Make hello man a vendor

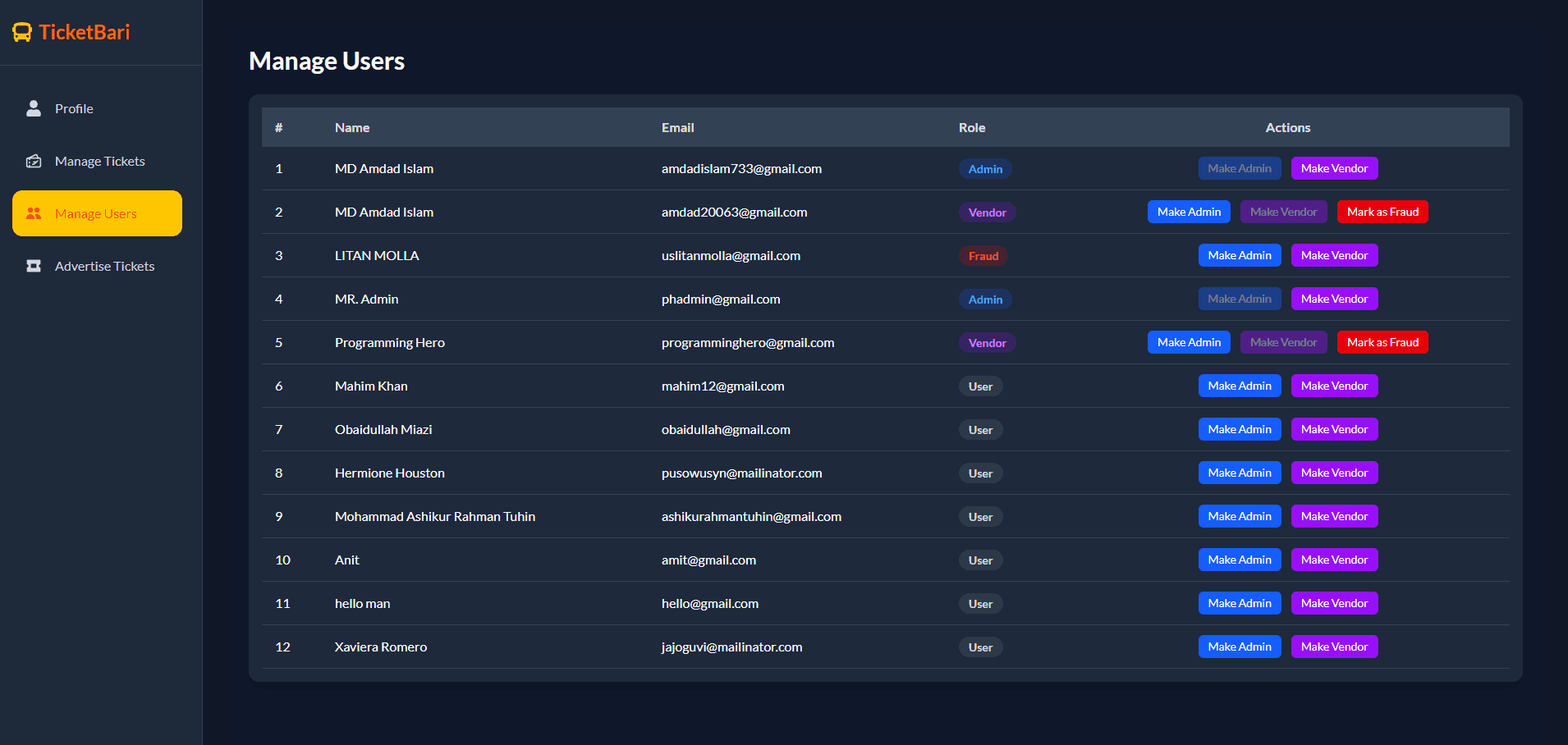[1334, 603]
